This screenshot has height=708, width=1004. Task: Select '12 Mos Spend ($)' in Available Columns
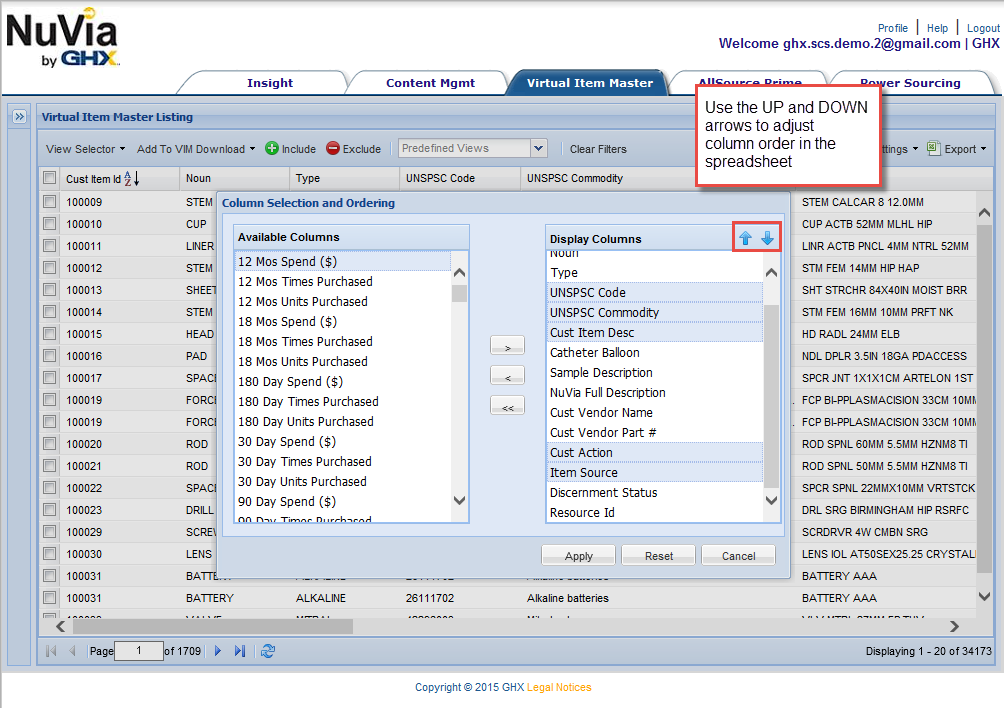point(343,261)
